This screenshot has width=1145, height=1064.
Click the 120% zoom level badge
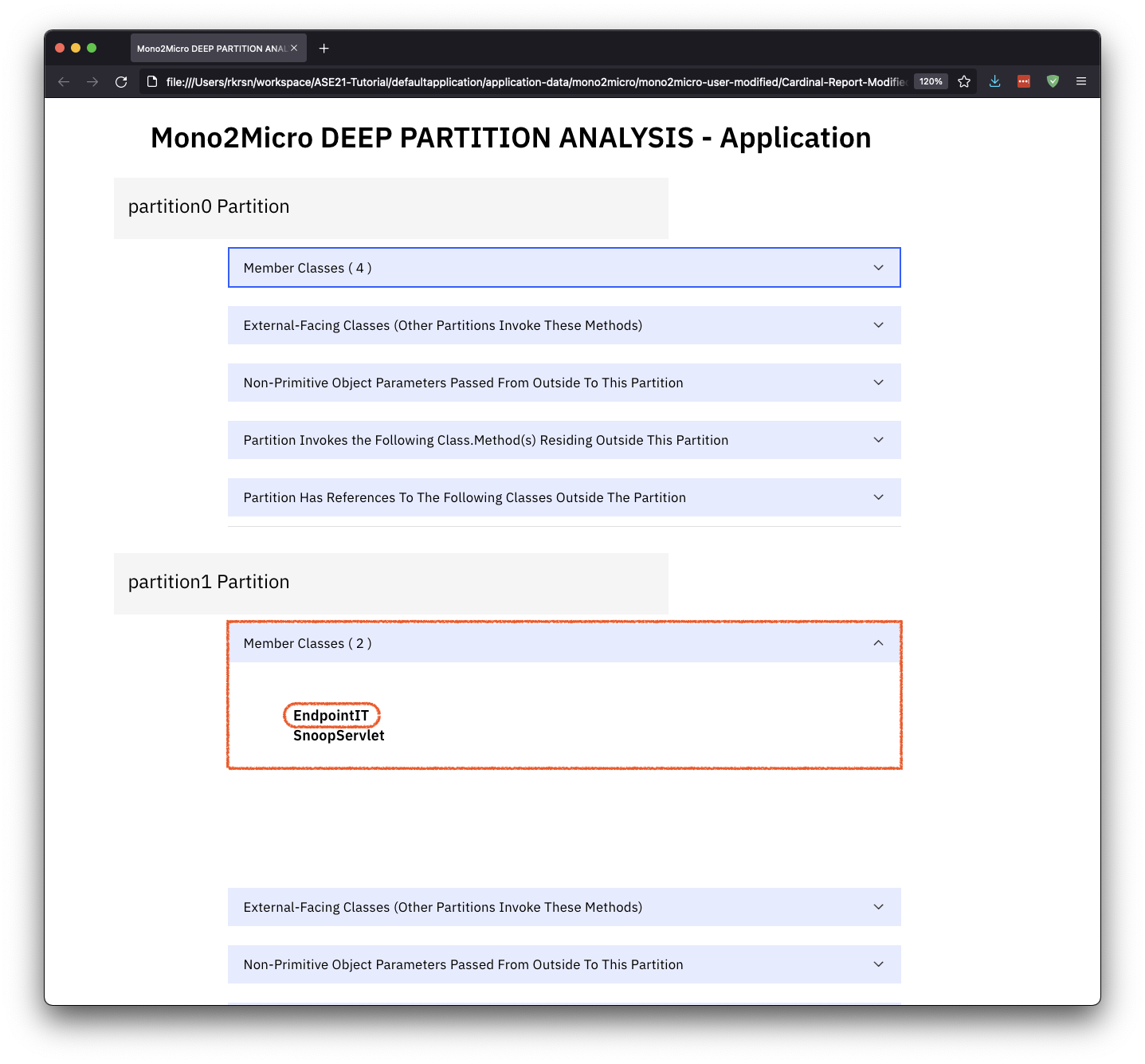(x=930, y=80)
